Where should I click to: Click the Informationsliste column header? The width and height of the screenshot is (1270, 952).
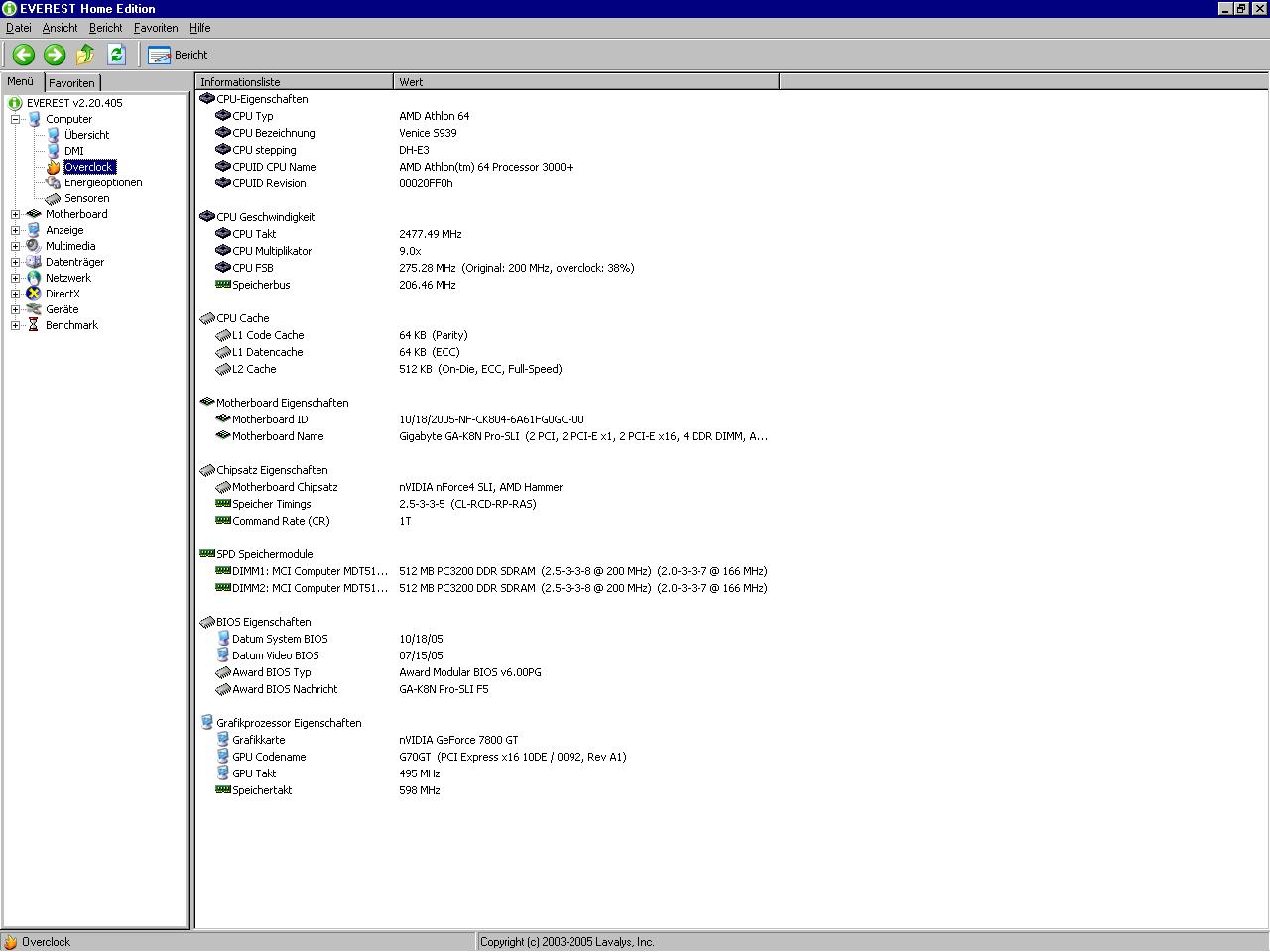click(295, 82)
